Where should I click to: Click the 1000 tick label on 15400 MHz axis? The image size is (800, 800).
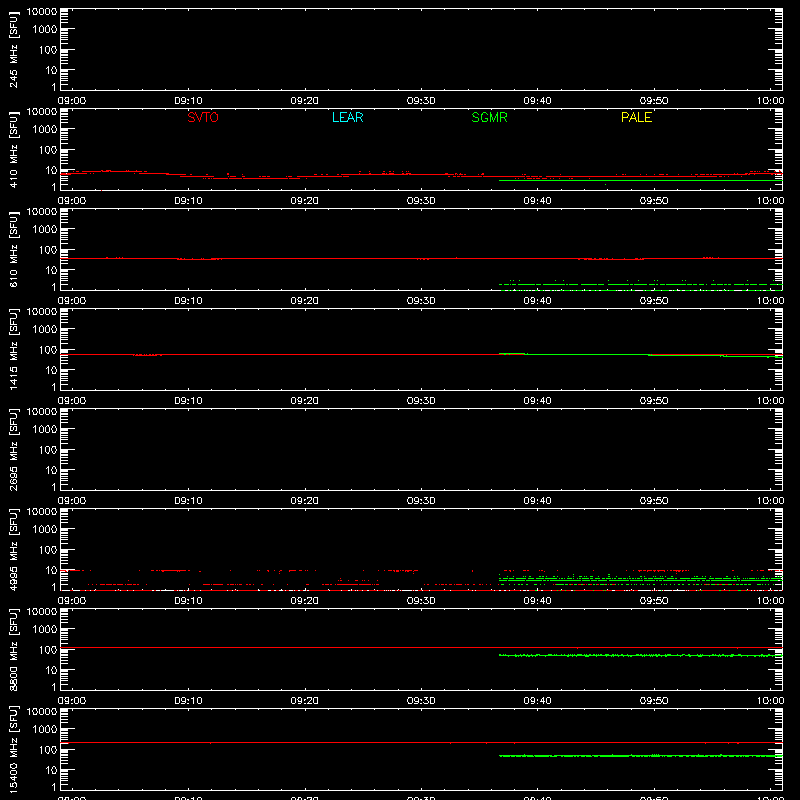45,729
